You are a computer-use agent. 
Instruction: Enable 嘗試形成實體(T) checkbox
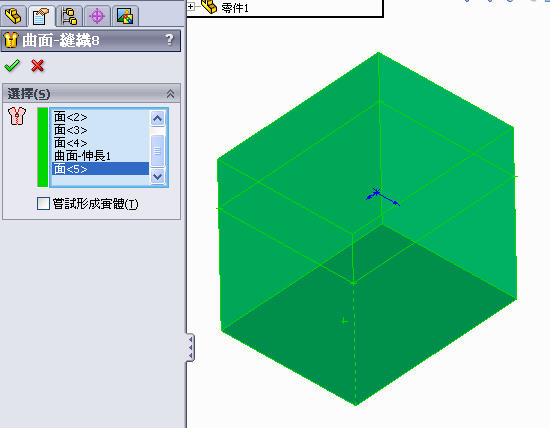tap(43, 203)
